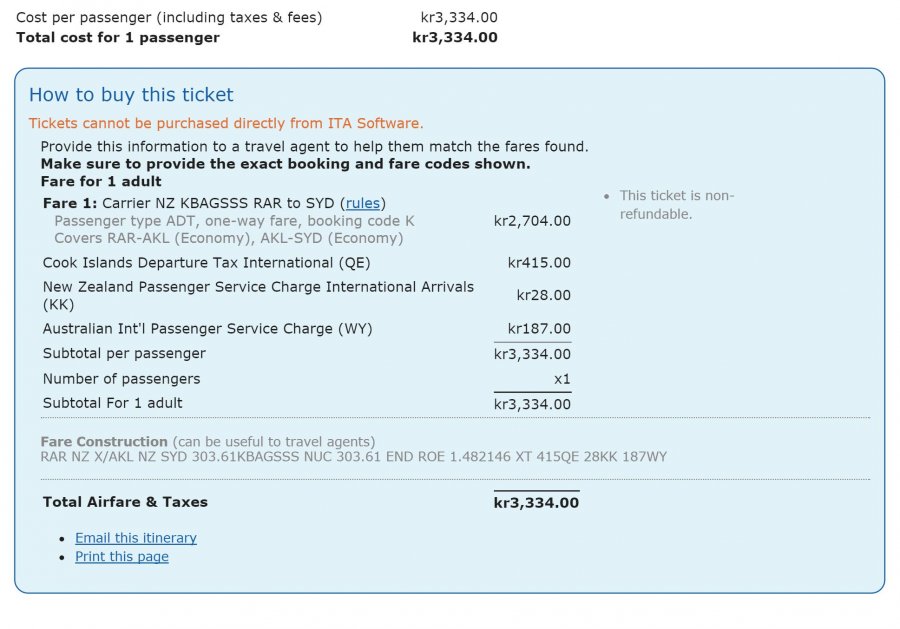Click the Subtotal For 1 adult amount

point(532,404)
